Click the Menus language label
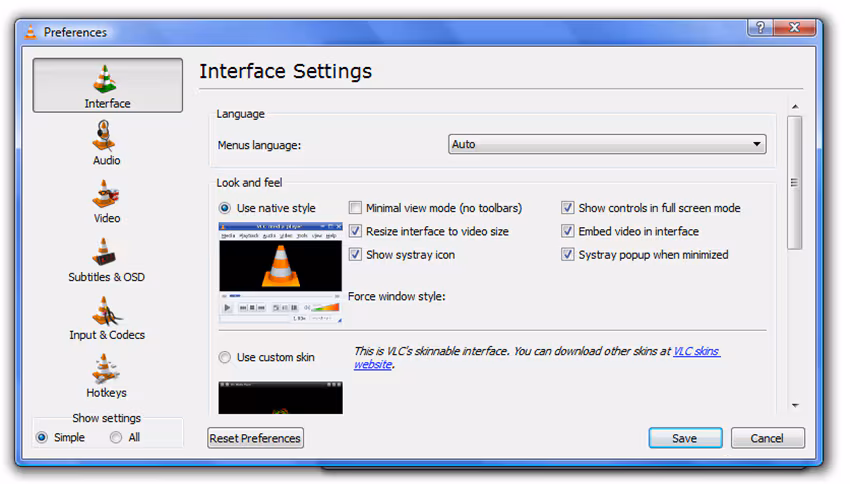The height and width of the screenshot is (484, 850). point(259,145)
